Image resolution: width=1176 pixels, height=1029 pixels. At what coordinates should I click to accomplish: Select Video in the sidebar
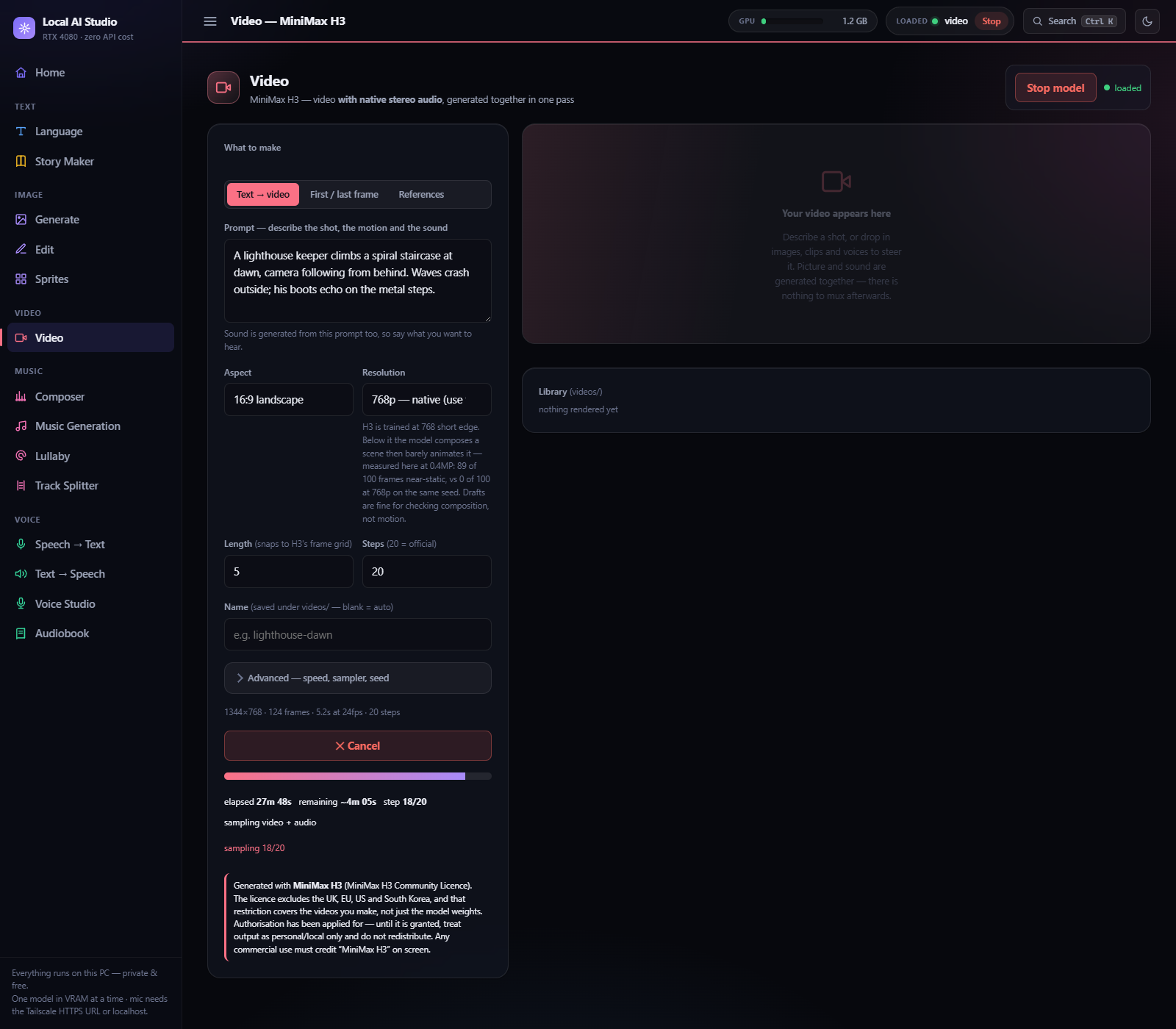click(91, 338)
